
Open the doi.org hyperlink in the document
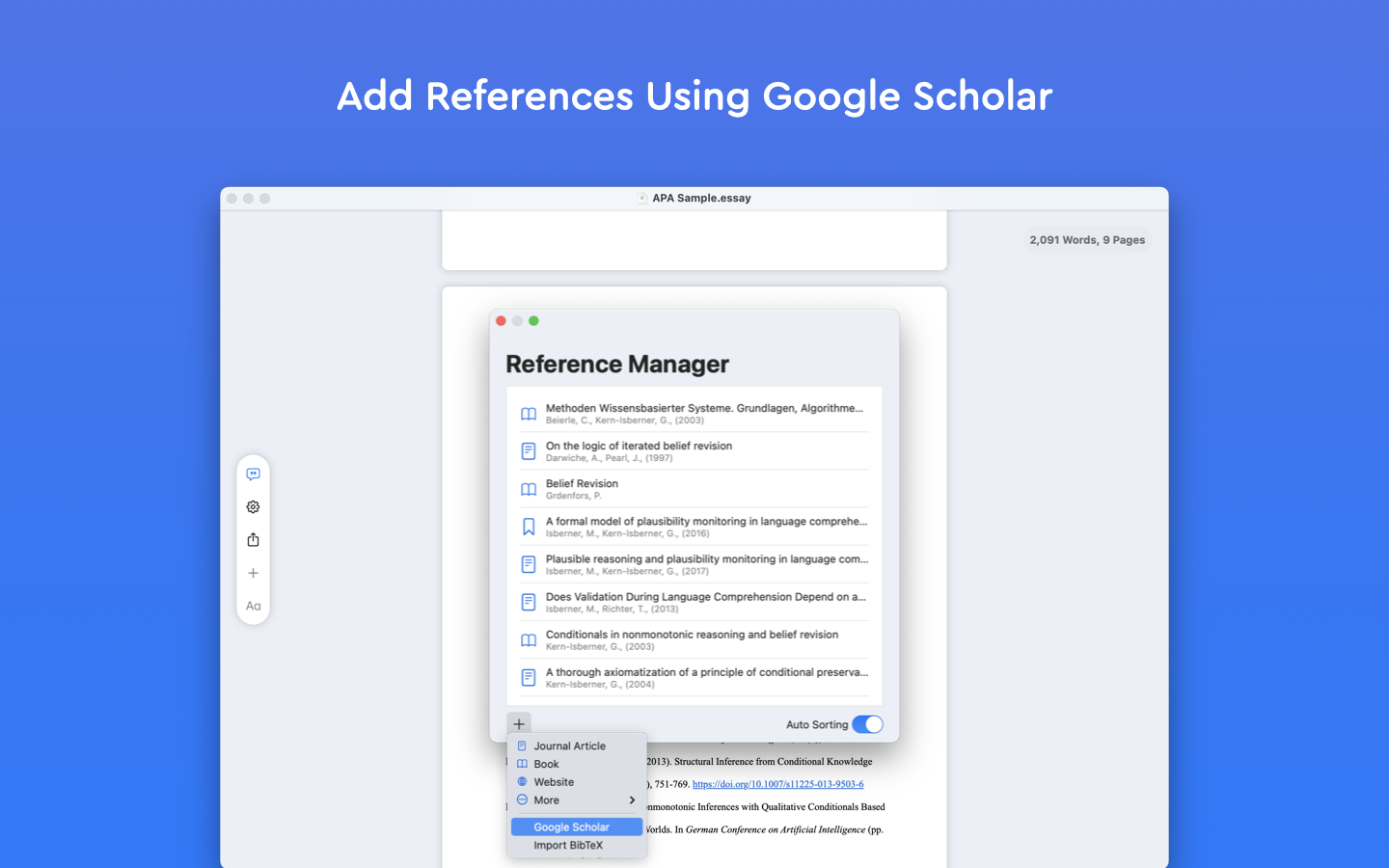(x=777, y=784)
